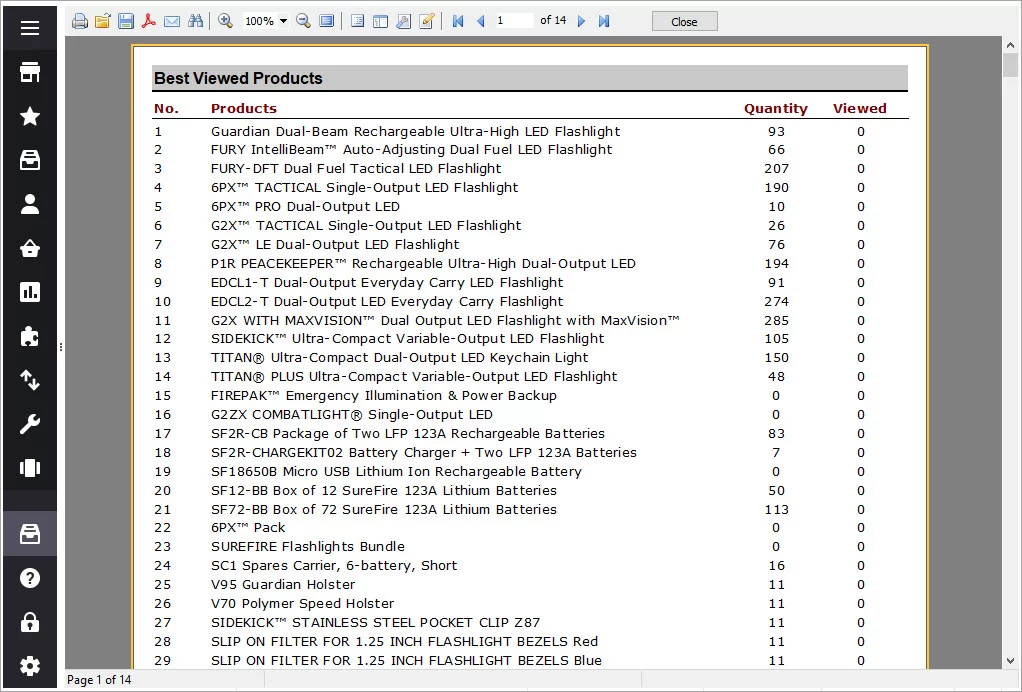
Task: Switch the preview to full screen
Action: point(327,22)
